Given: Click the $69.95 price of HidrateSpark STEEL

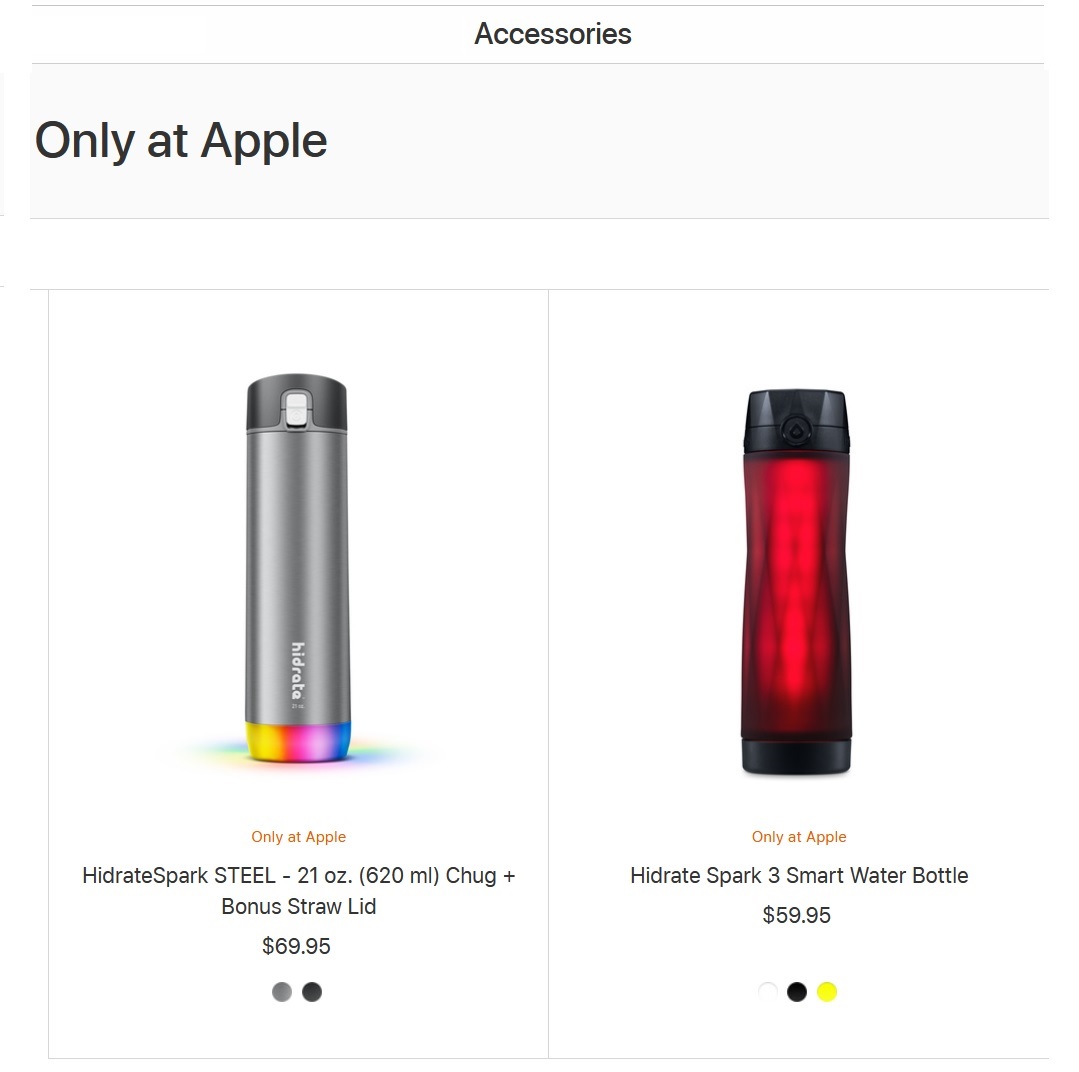Looking at the screenshot, I should (x=296, y=946).
